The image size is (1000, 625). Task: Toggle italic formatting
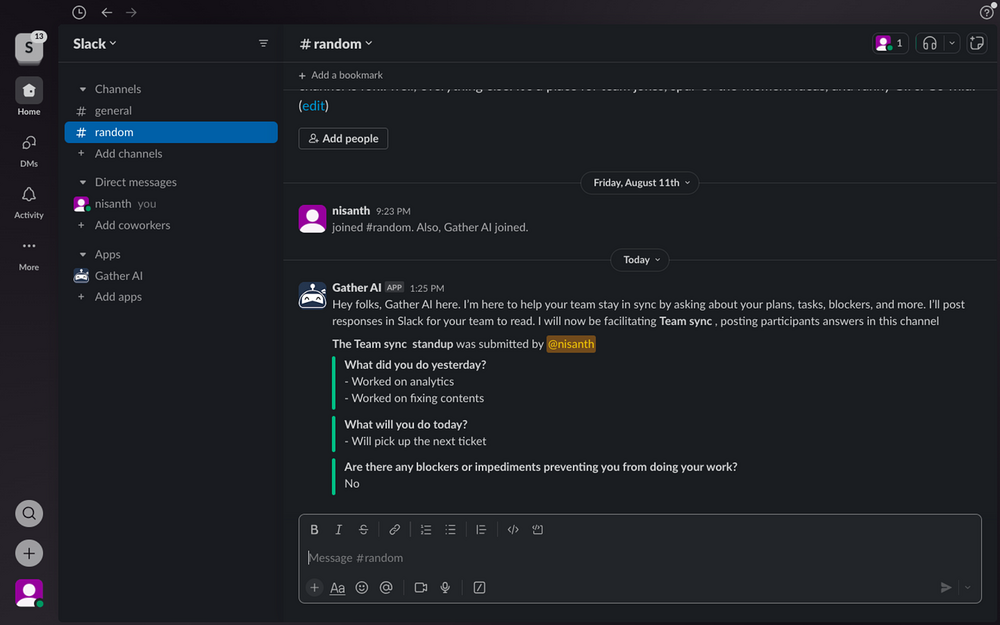(x=339, y=529)
